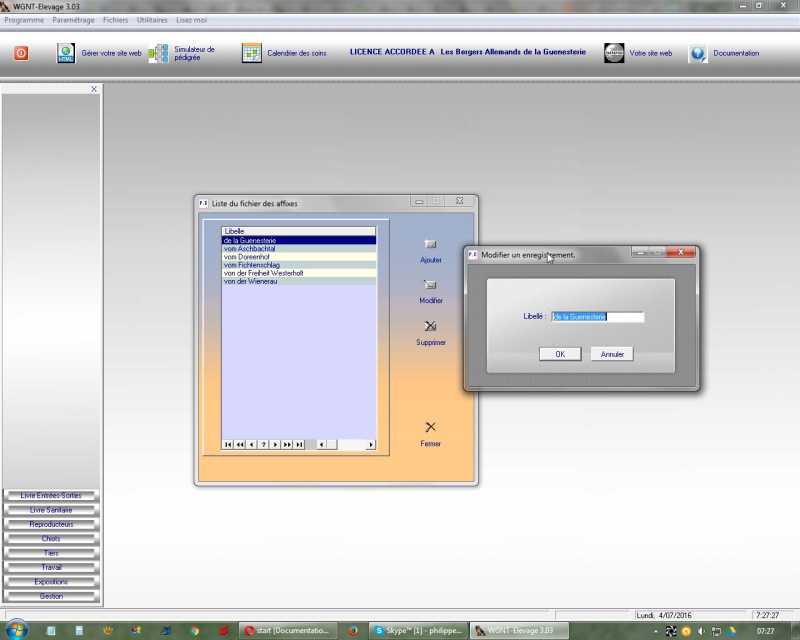Open the Paramétrage menu

pyautogui.click(x=73, y=20)
